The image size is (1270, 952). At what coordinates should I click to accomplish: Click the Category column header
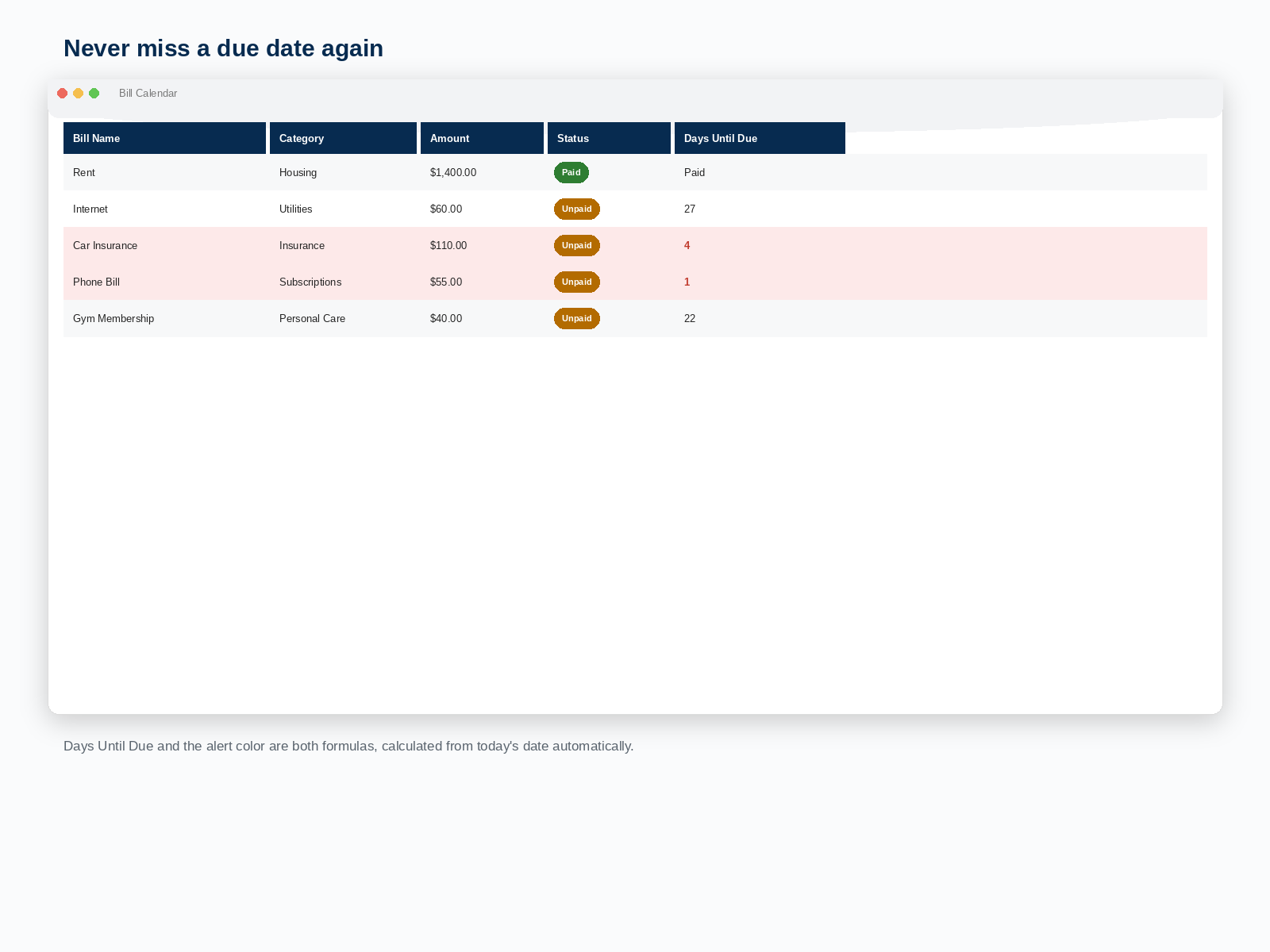pos(343,138)
